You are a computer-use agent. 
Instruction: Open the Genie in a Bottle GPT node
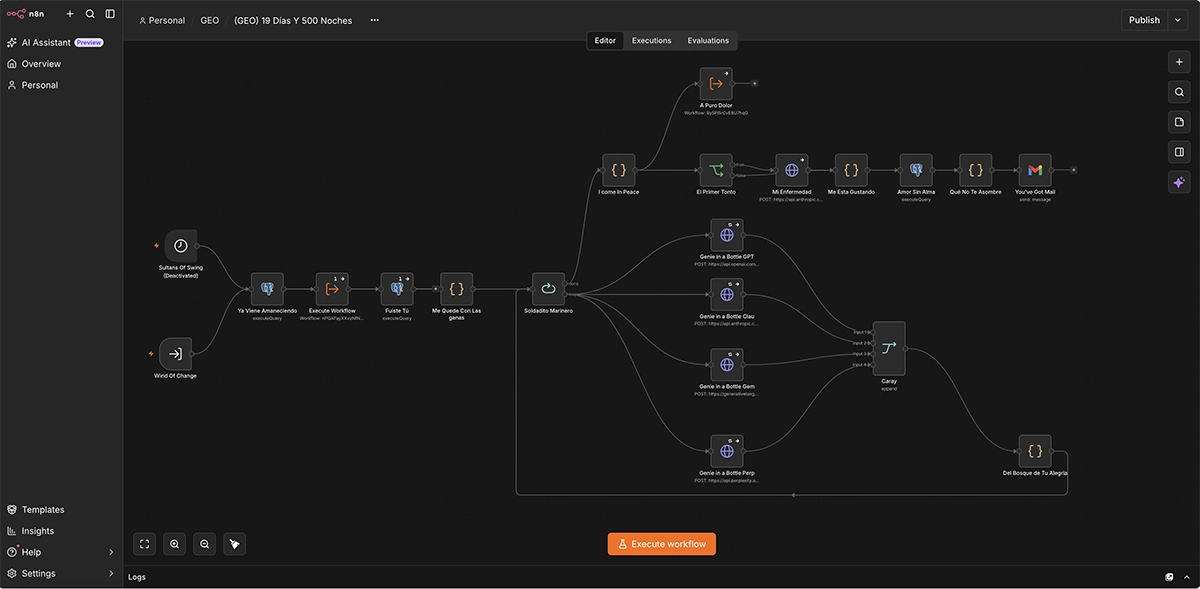point(727,235)
